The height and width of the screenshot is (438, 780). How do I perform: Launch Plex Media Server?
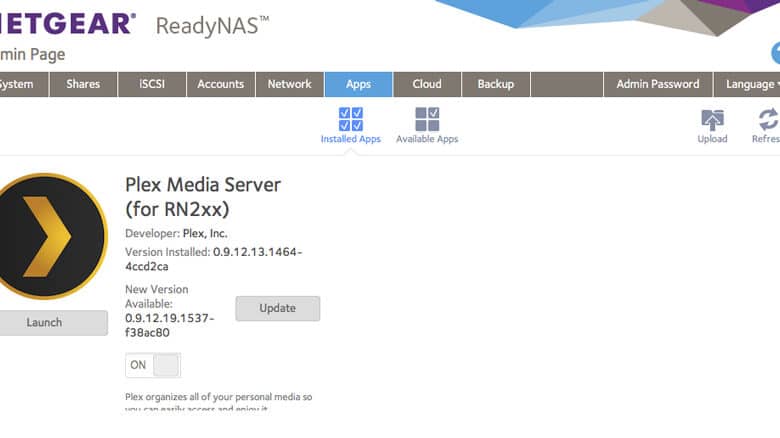click(x=52, y=323)
